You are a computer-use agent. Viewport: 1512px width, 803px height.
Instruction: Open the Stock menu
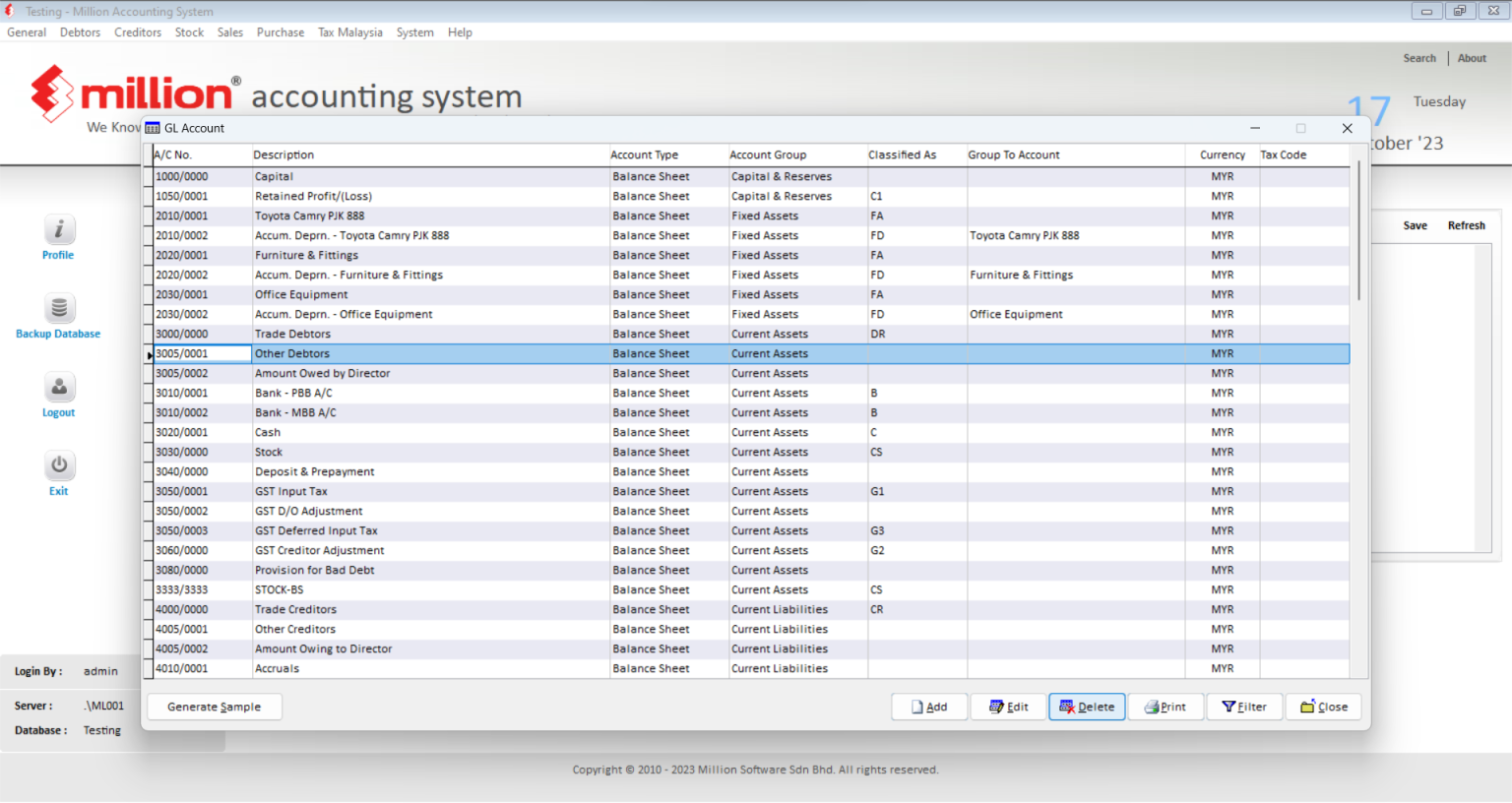pyautogui.click(x=190, y=32)
